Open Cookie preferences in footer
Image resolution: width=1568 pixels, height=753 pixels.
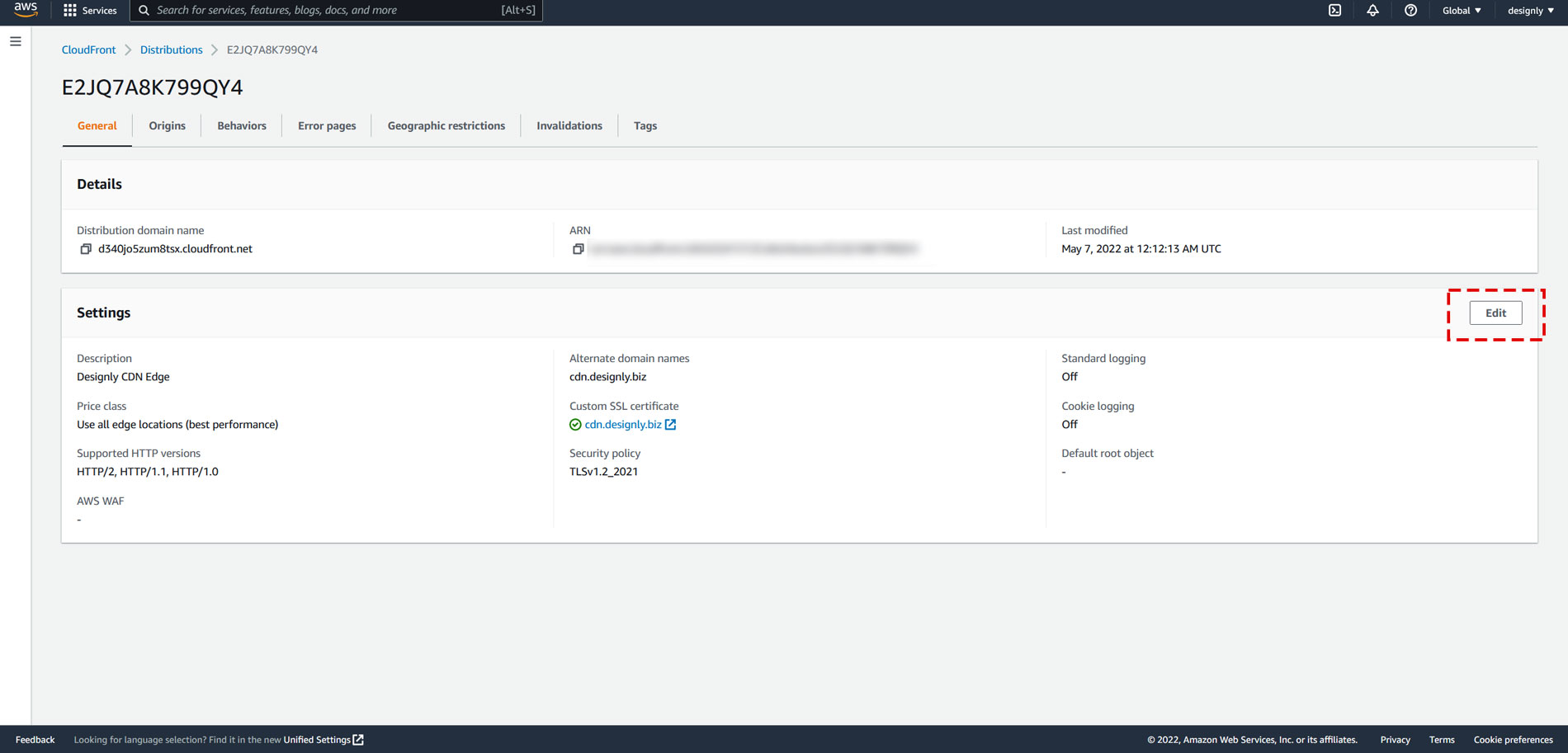pyautogui.click(x=1513, y=740)
